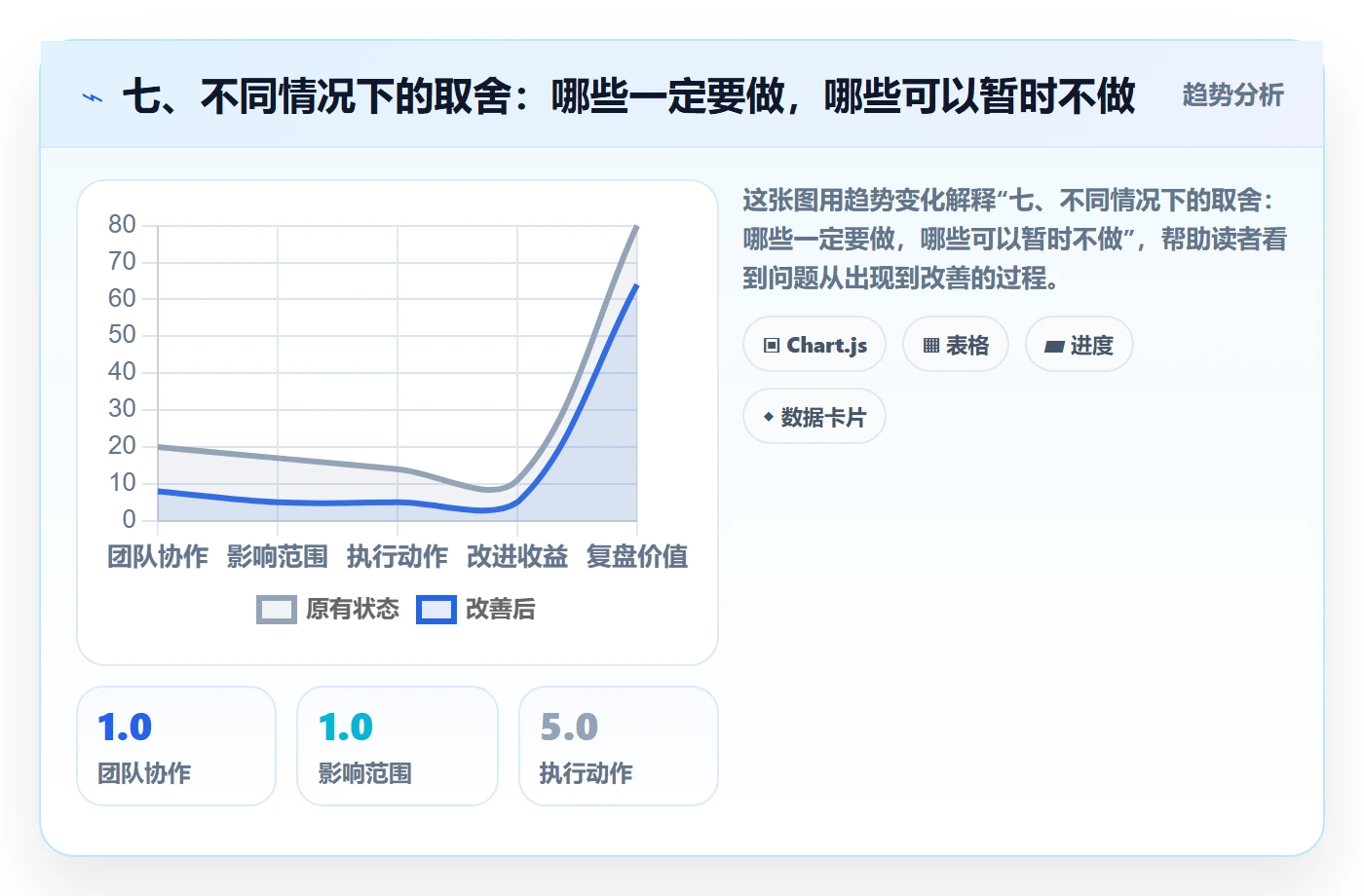The height and width of the screenshot is (896, 1364).
Task: Click the bar icon in the 进度 tag
Action: 1054,346
